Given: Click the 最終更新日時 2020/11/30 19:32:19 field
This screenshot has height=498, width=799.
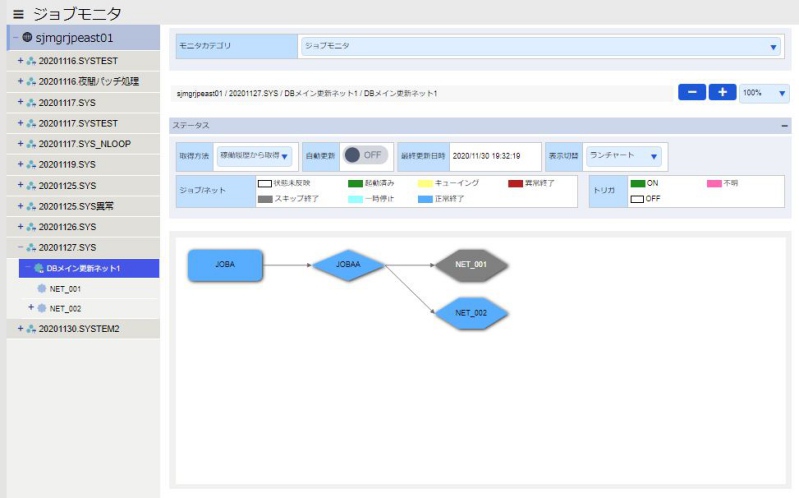Looking at the screenshot, I should (x=495, y=156).
